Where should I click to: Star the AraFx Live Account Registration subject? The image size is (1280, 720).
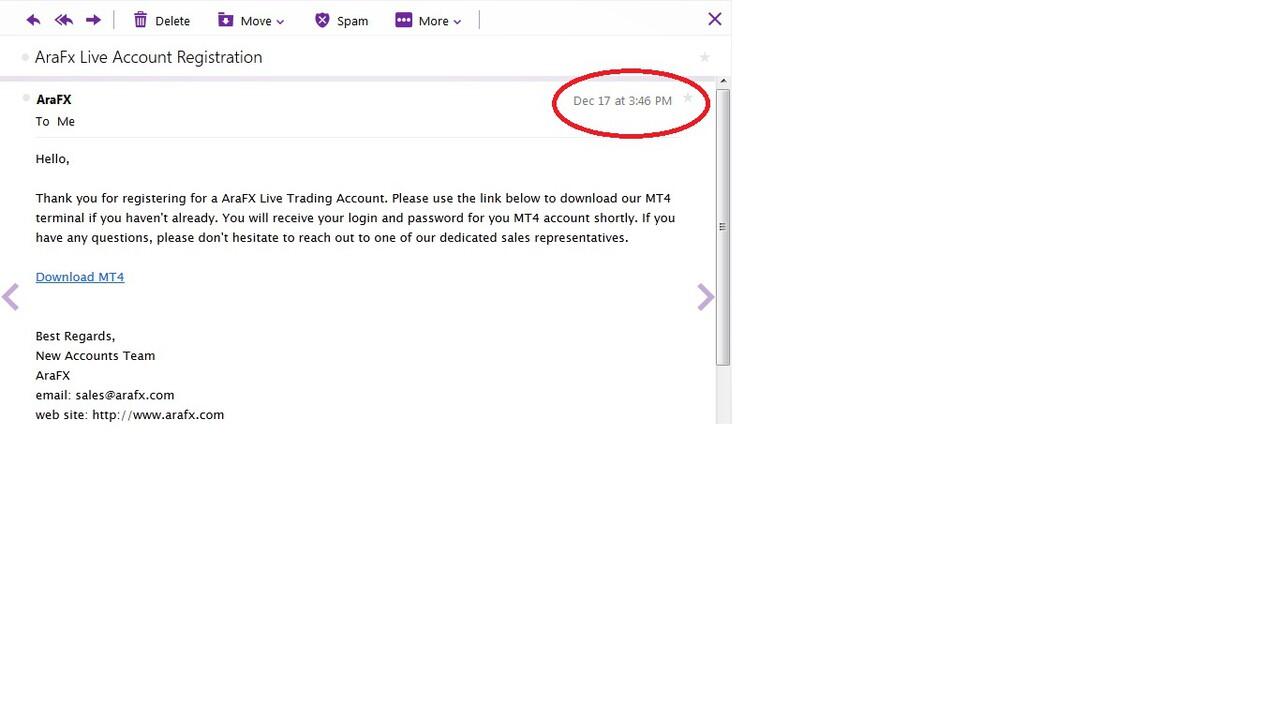(704, 58)
